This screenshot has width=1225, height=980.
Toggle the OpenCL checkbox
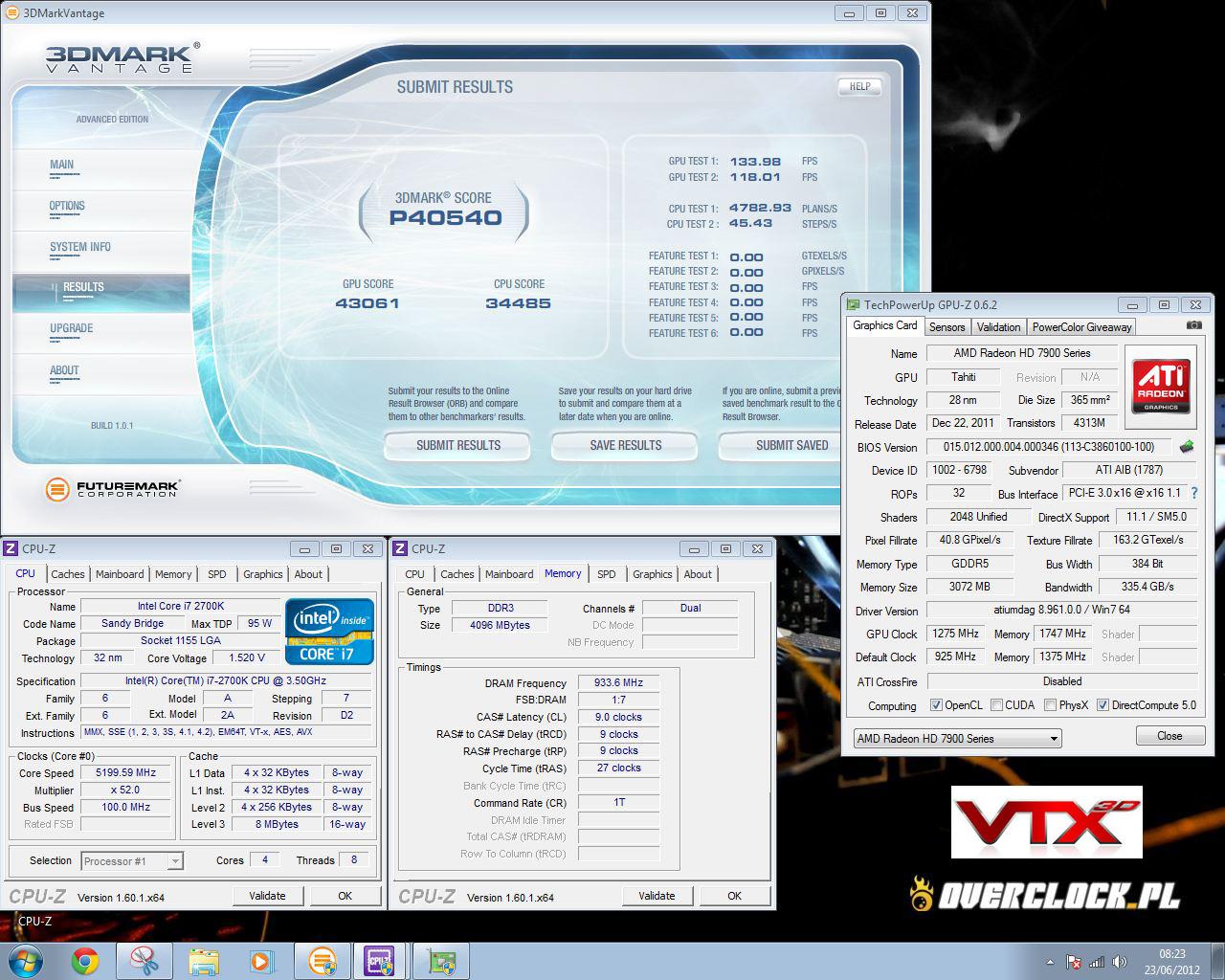point(936,705)
